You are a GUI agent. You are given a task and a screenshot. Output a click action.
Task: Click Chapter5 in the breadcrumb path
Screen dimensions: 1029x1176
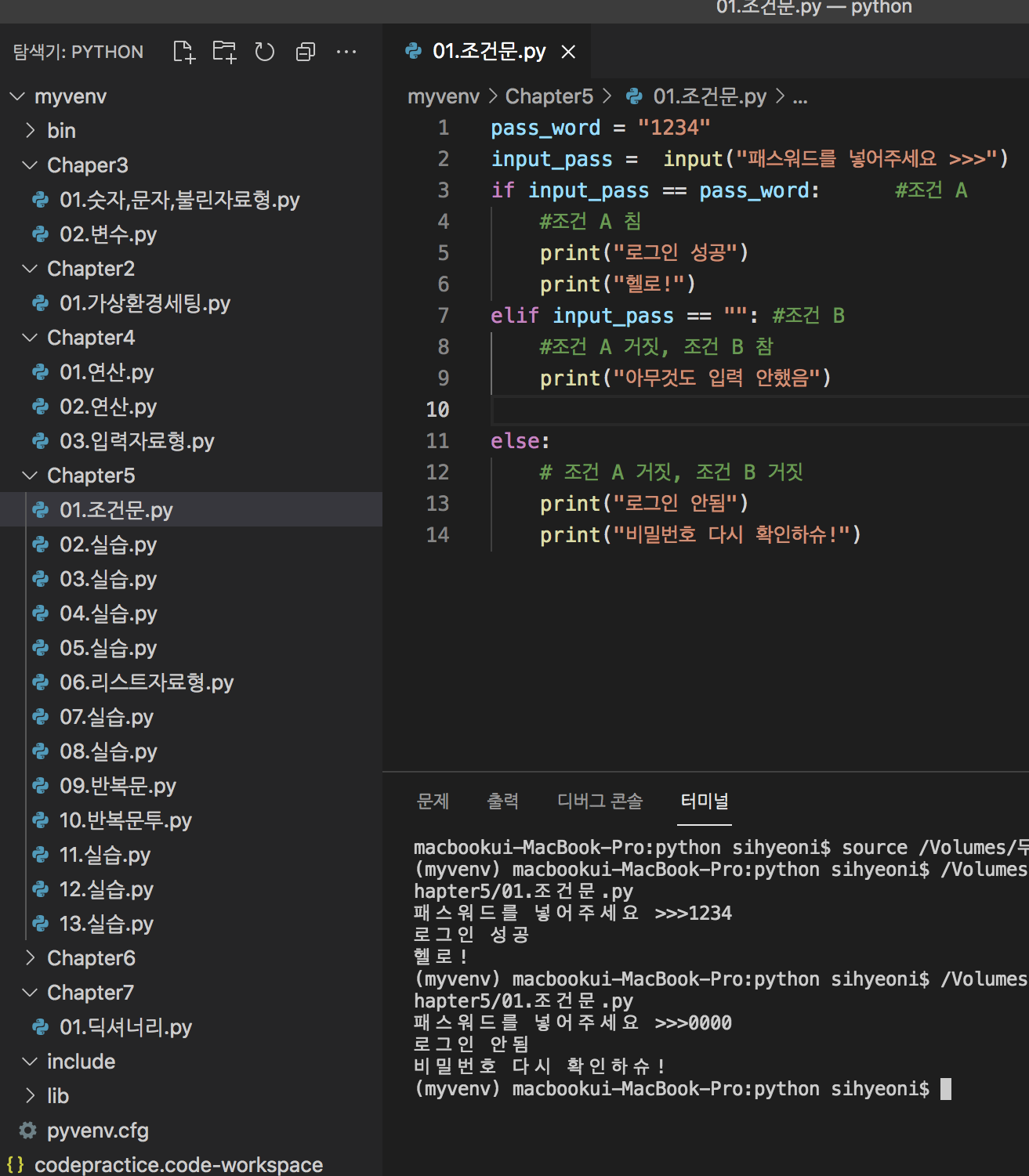[549, 96]
